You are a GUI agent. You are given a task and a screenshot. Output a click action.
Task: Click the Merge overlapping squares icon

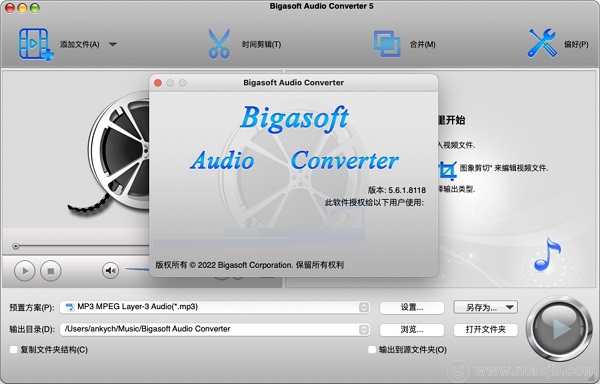[387, 44]
